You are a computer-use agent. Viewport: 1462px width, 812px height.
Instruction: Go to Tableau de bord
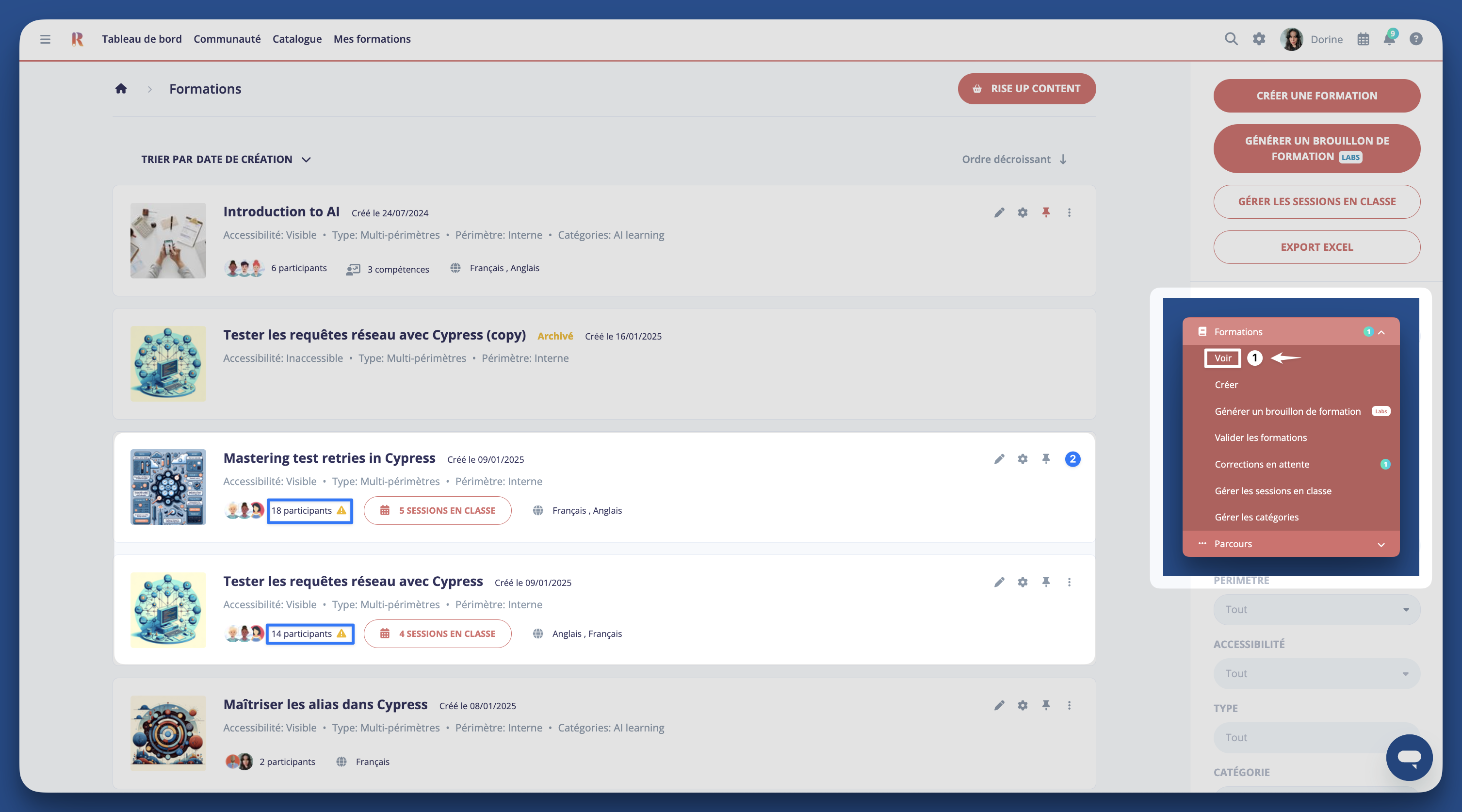[x=142, y=39]
